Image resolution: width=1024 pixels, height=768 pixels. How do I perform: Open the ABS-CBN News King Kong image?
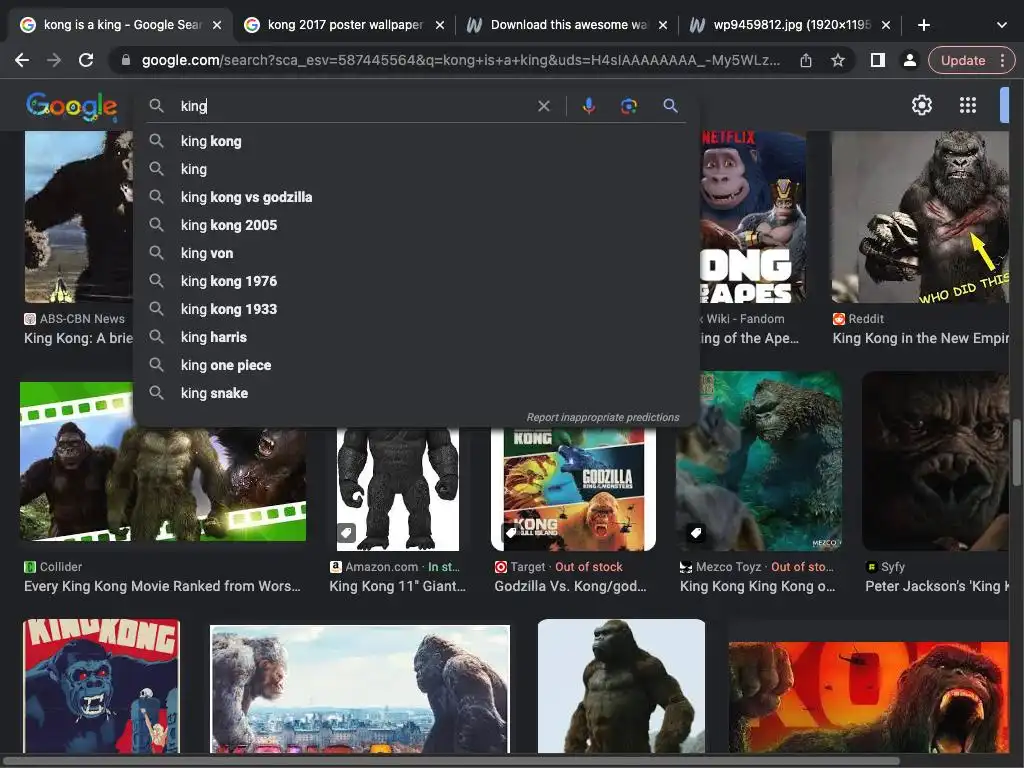coord(78,217)
